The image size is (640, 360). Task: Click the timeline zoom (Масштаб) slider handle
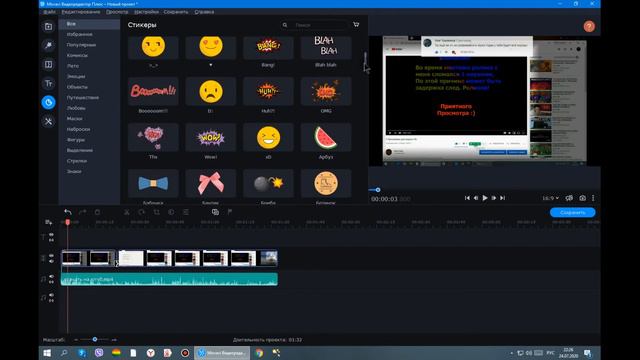95,339
